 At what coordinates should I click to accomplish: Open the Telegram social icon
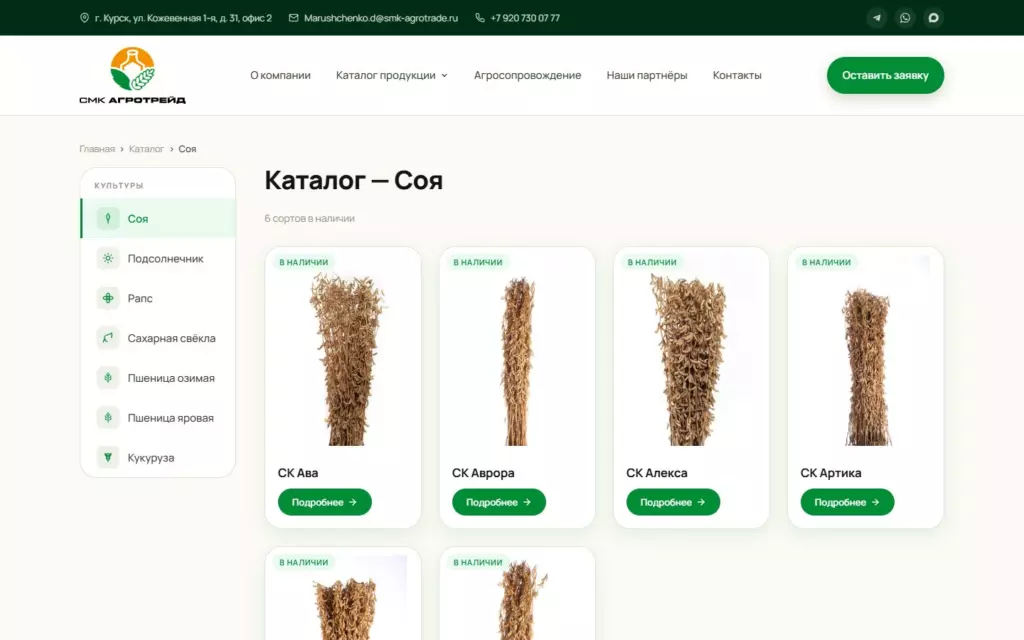(876, 18)
